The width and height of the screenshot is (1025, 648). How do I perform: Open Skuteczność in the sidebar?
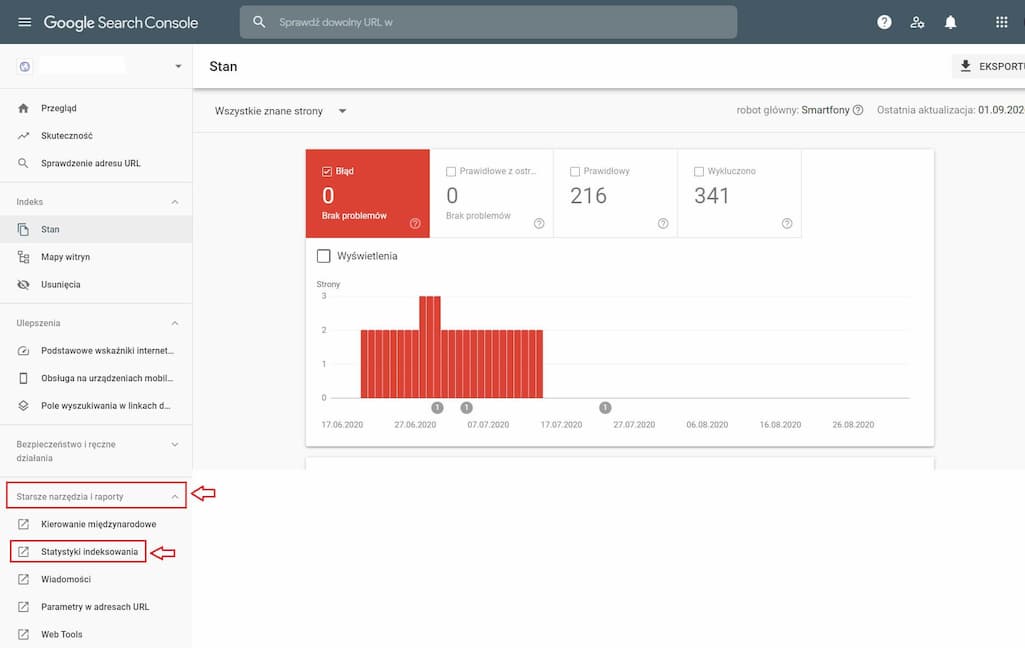click(x=66, y=136)
